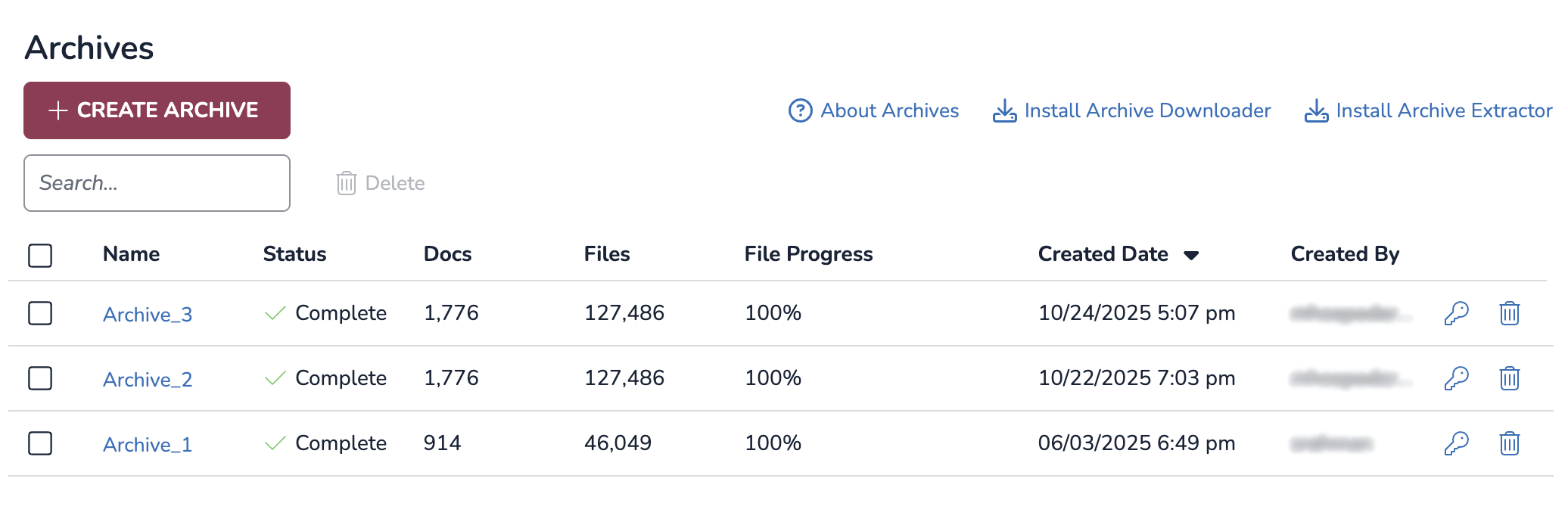
Task: Delete Archive_2 using its trash icon
Action: pos(1509,378)
